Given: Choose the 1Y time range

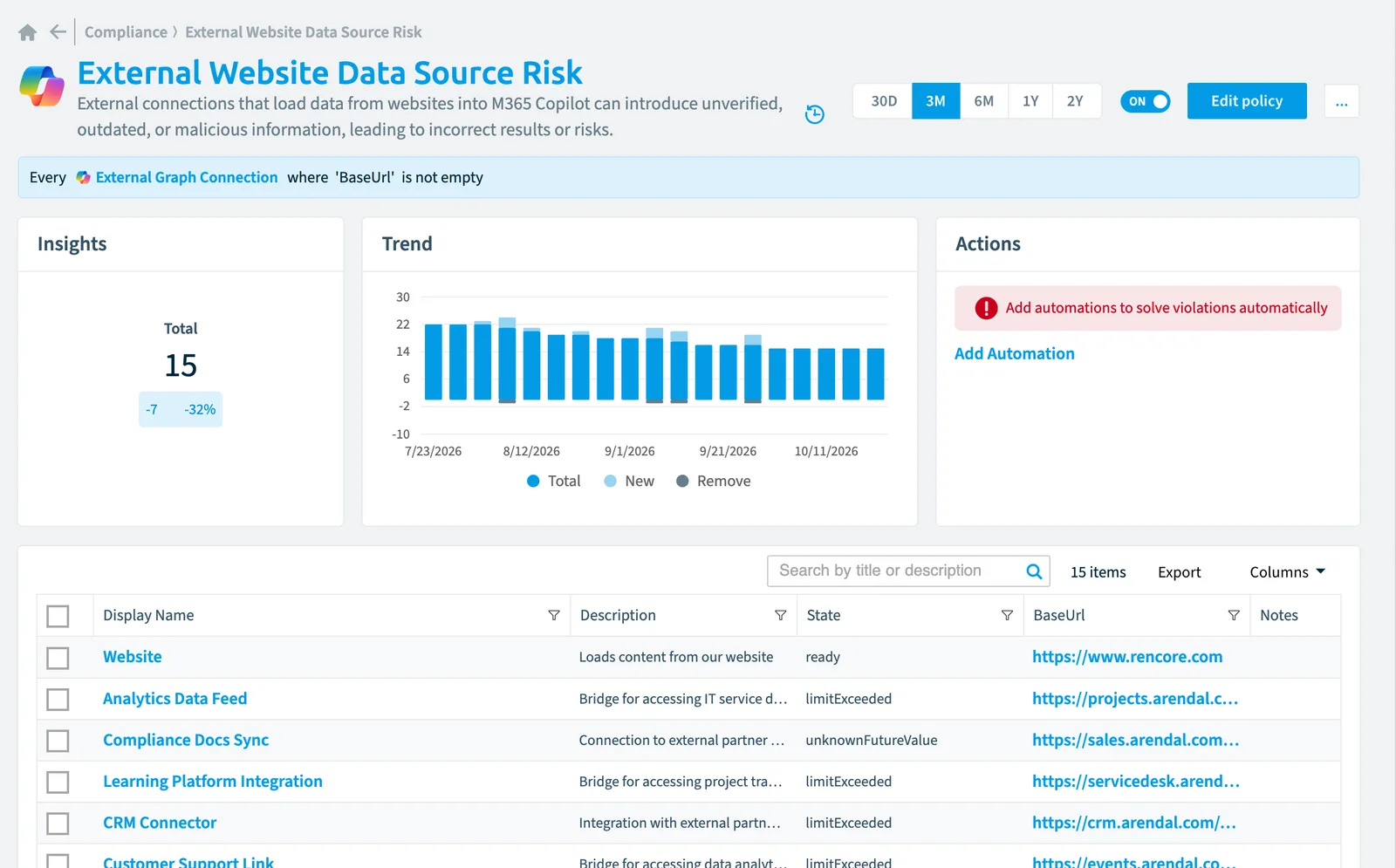Looking at the screenshot, I should click(x=1030, y=101).
